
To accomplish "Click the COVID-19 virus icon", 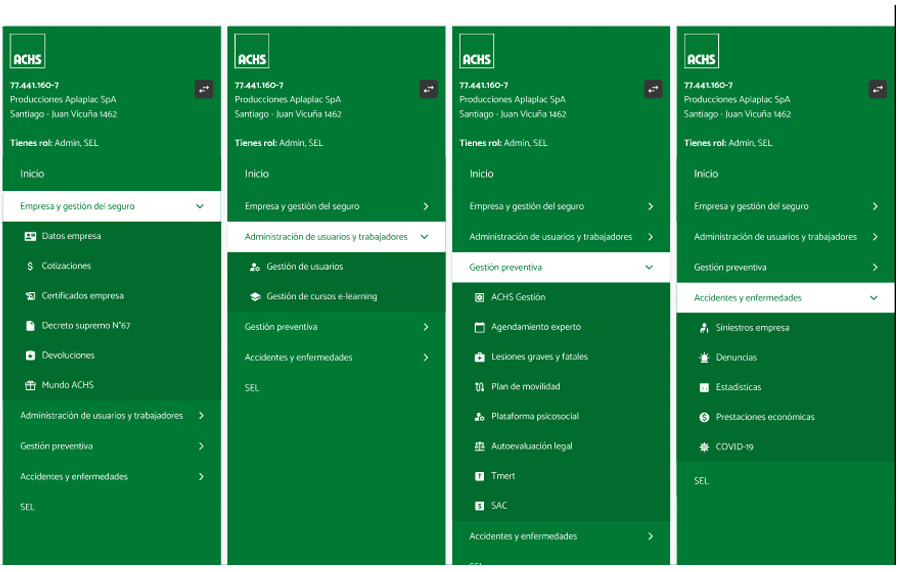I will (x=704, y=448).
